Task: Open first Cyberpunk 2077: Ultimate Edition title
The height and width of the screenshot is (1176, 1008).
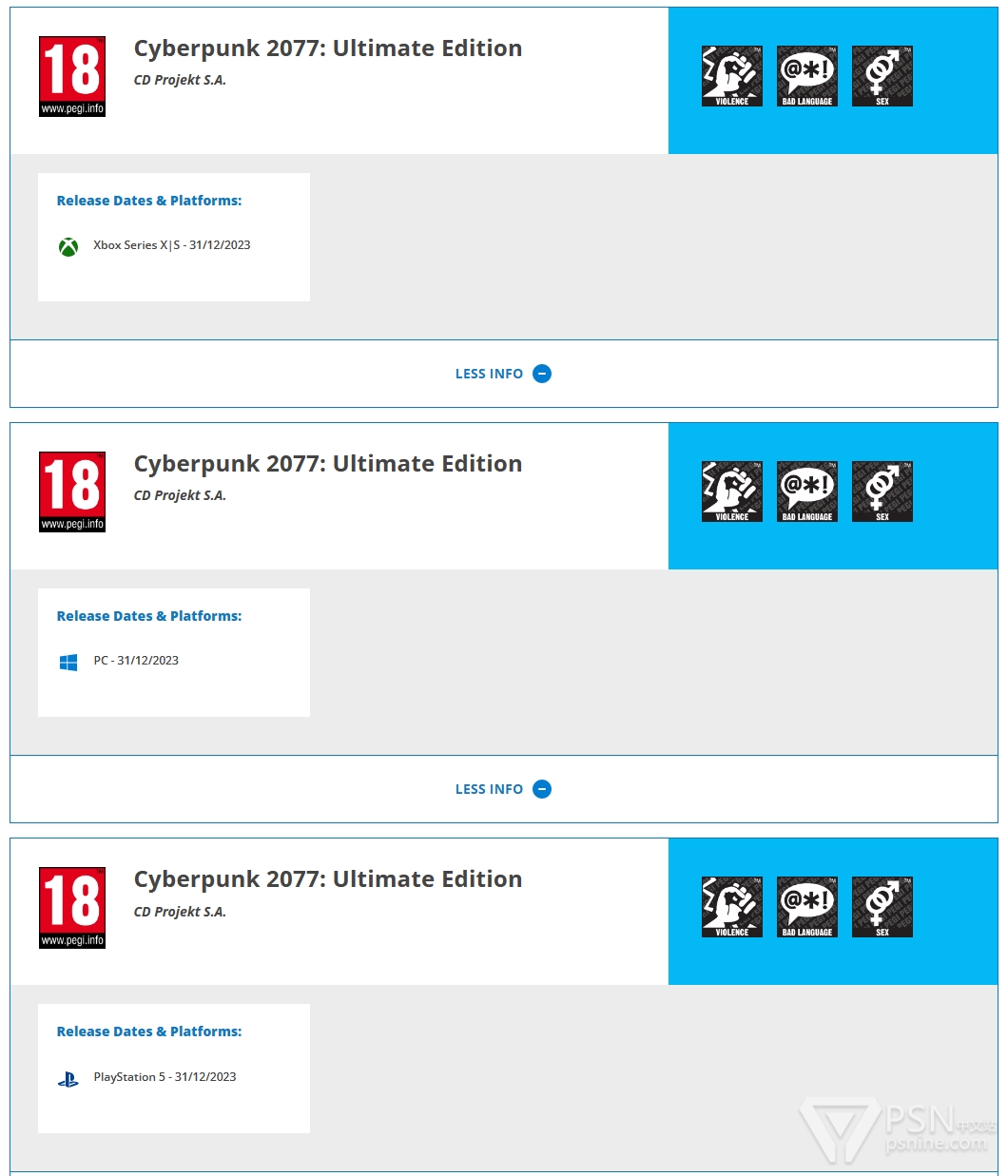Action: click(328, 48)
